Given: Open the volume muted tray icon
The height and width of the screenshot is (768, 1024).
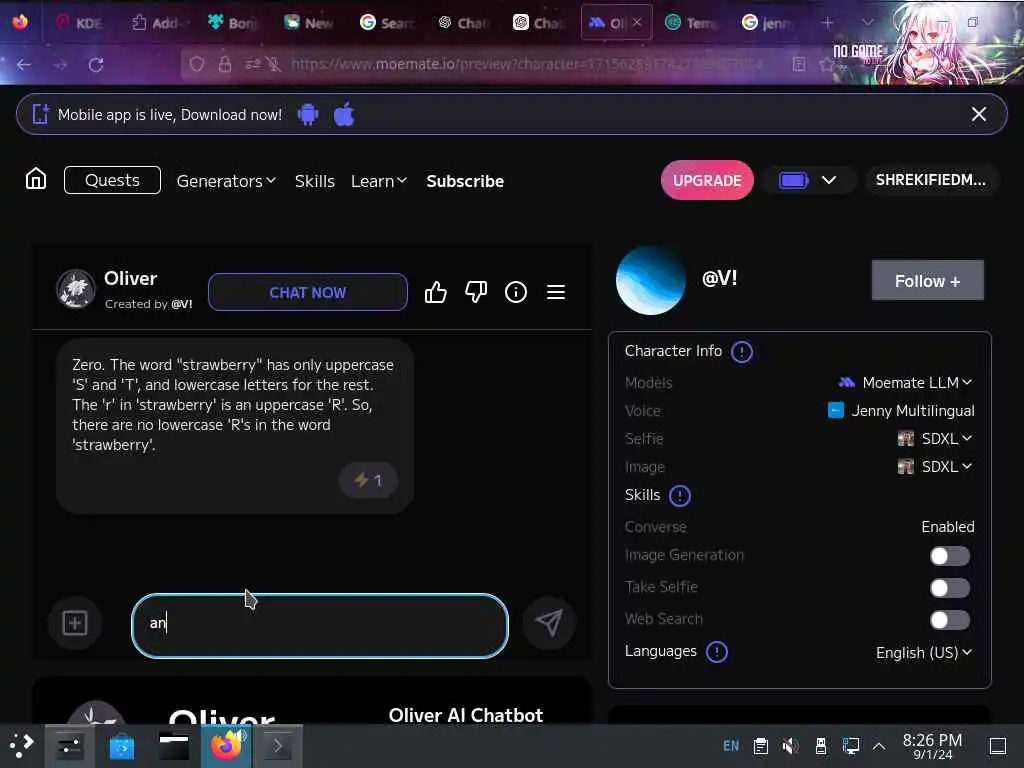Looking at the screenshot, I should coord(790,746).
